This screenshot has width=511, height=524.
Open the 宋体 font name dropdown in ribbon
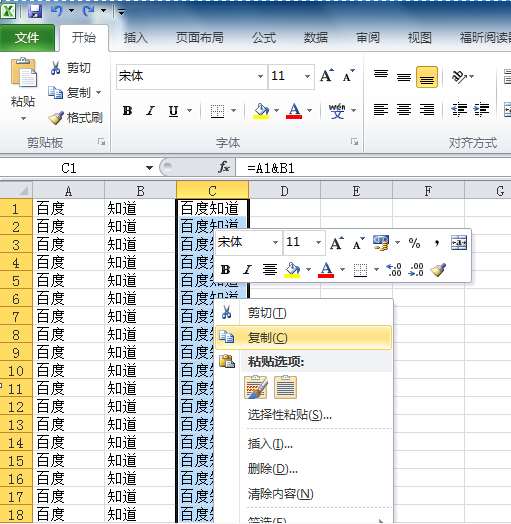click(x=260, y=77)
